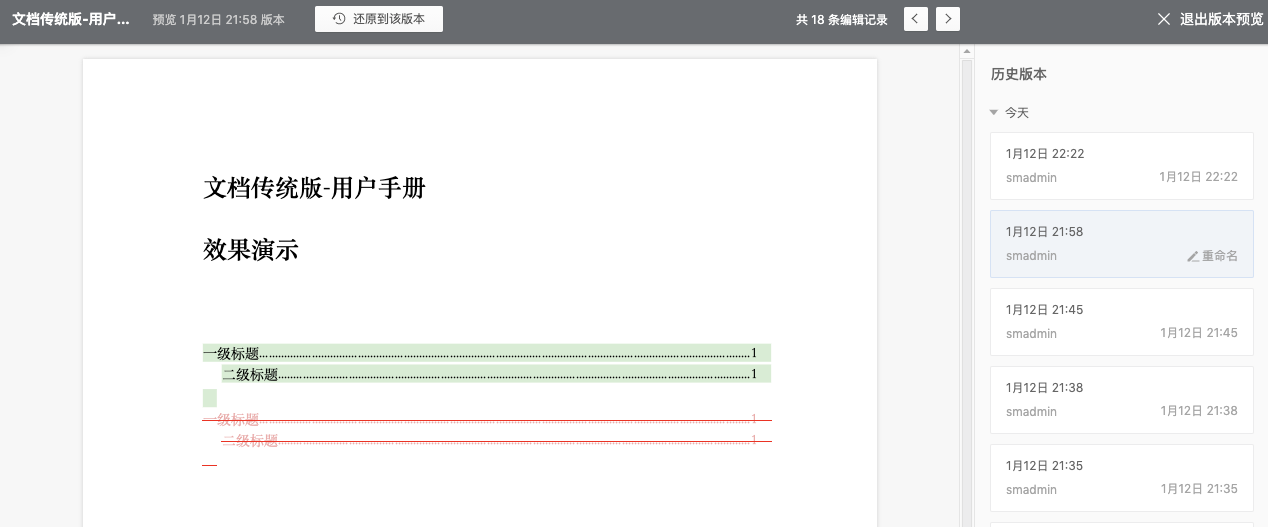
Task: Rename the 1月12日 21:58 version
Action: coord(1212,256)
